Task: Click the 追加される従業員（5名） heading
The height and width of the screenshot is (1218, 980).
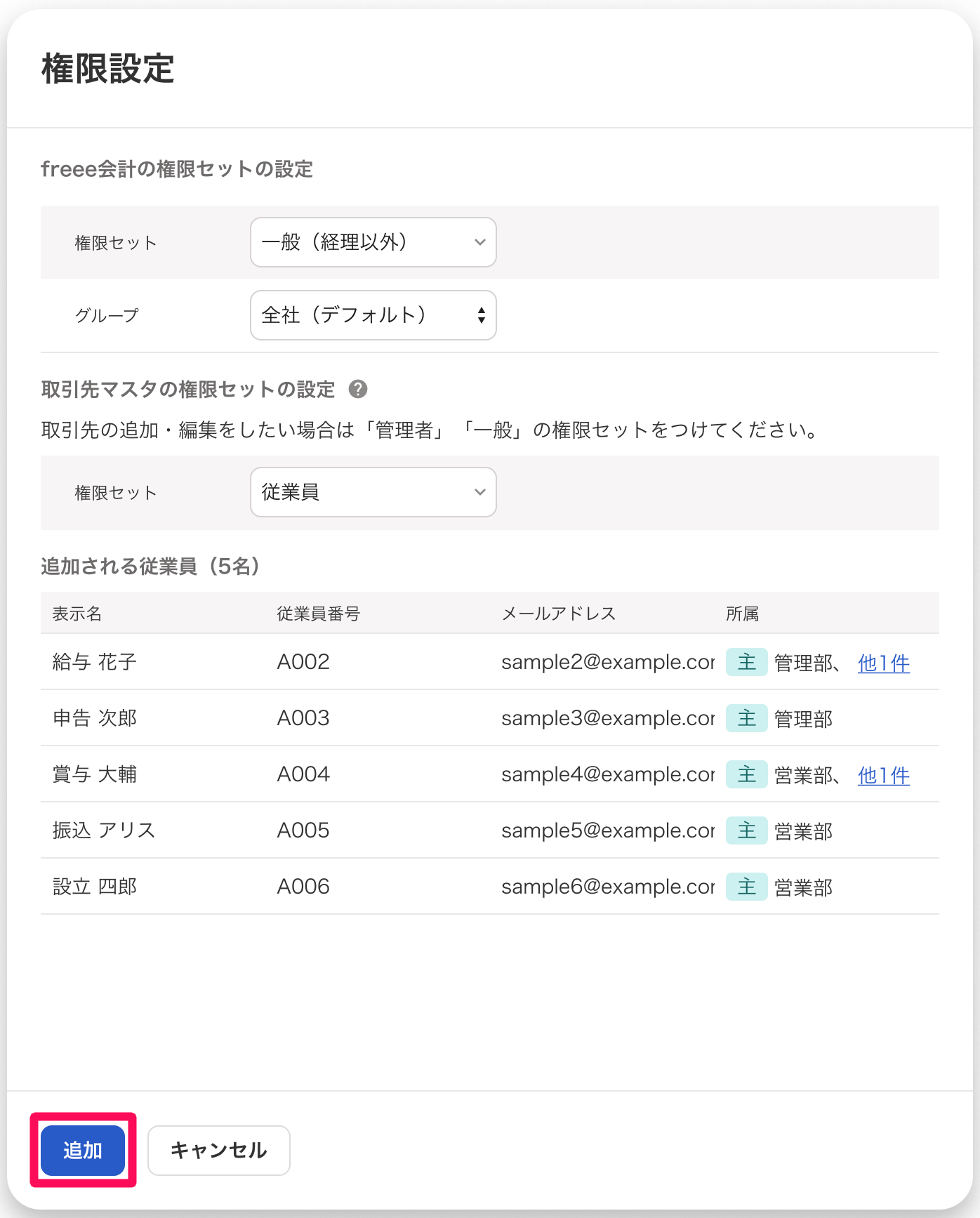Action: tap(151, 566)
